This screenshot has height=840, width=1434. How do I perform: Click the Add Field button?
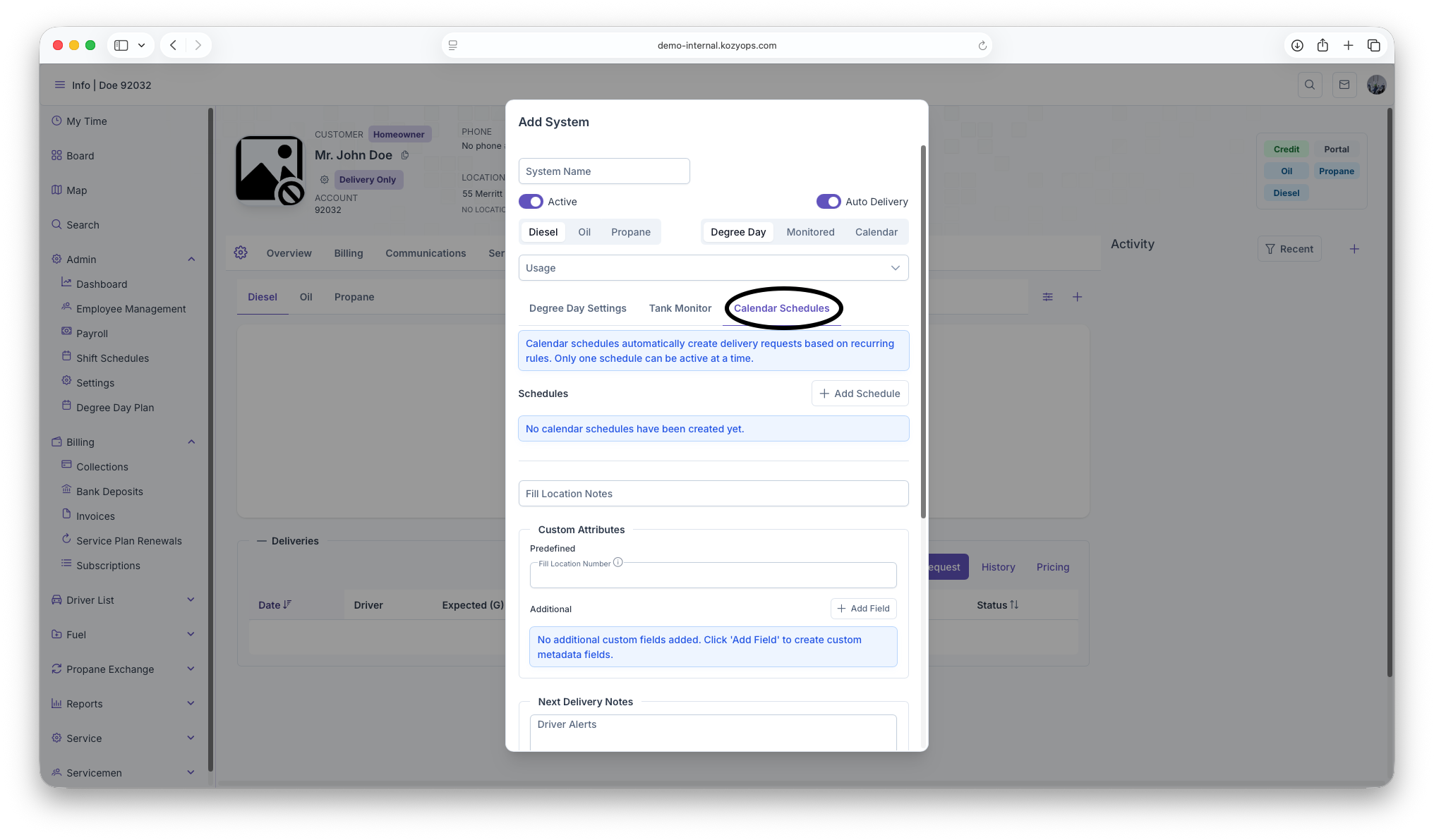click(863, 609)
